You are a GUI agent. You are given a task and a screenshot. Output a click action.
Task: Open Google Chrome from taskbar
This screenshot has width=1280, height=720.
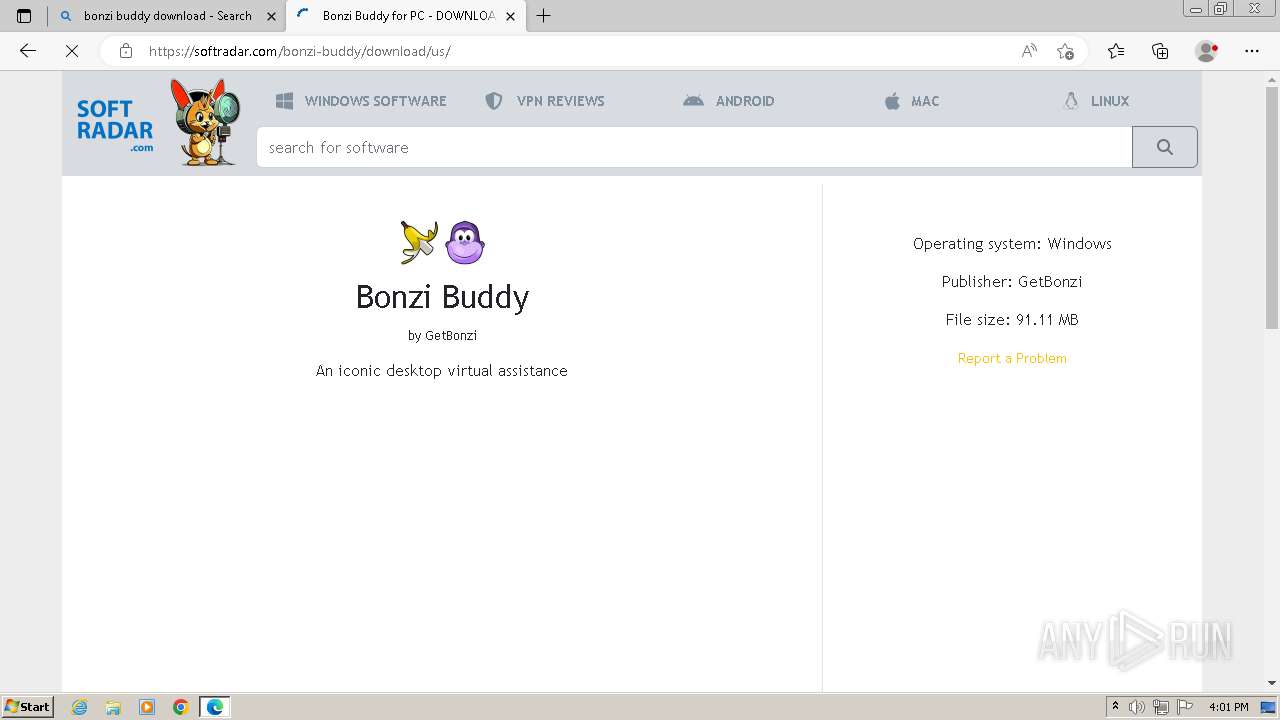tap(181, 707)
